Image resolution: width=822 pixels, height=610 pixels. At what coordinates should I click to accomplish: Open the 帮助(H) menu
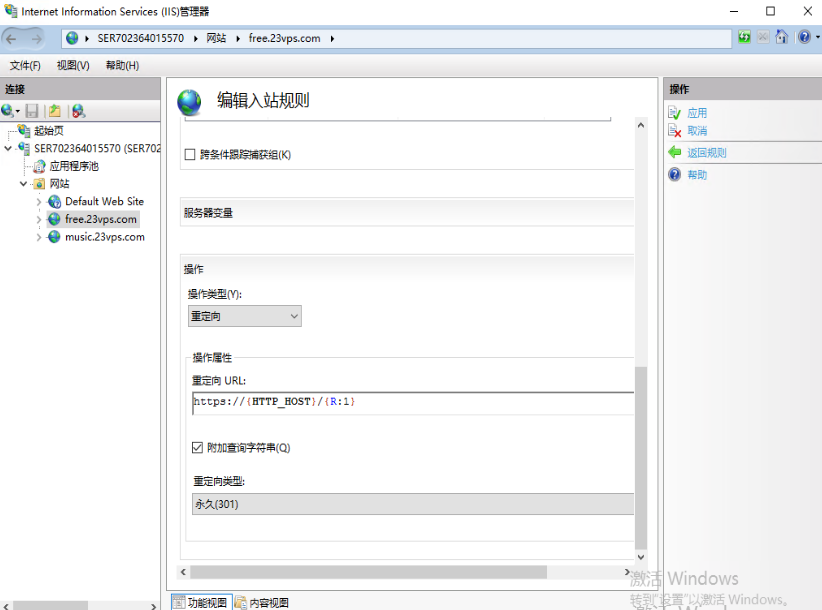[122, 66]
